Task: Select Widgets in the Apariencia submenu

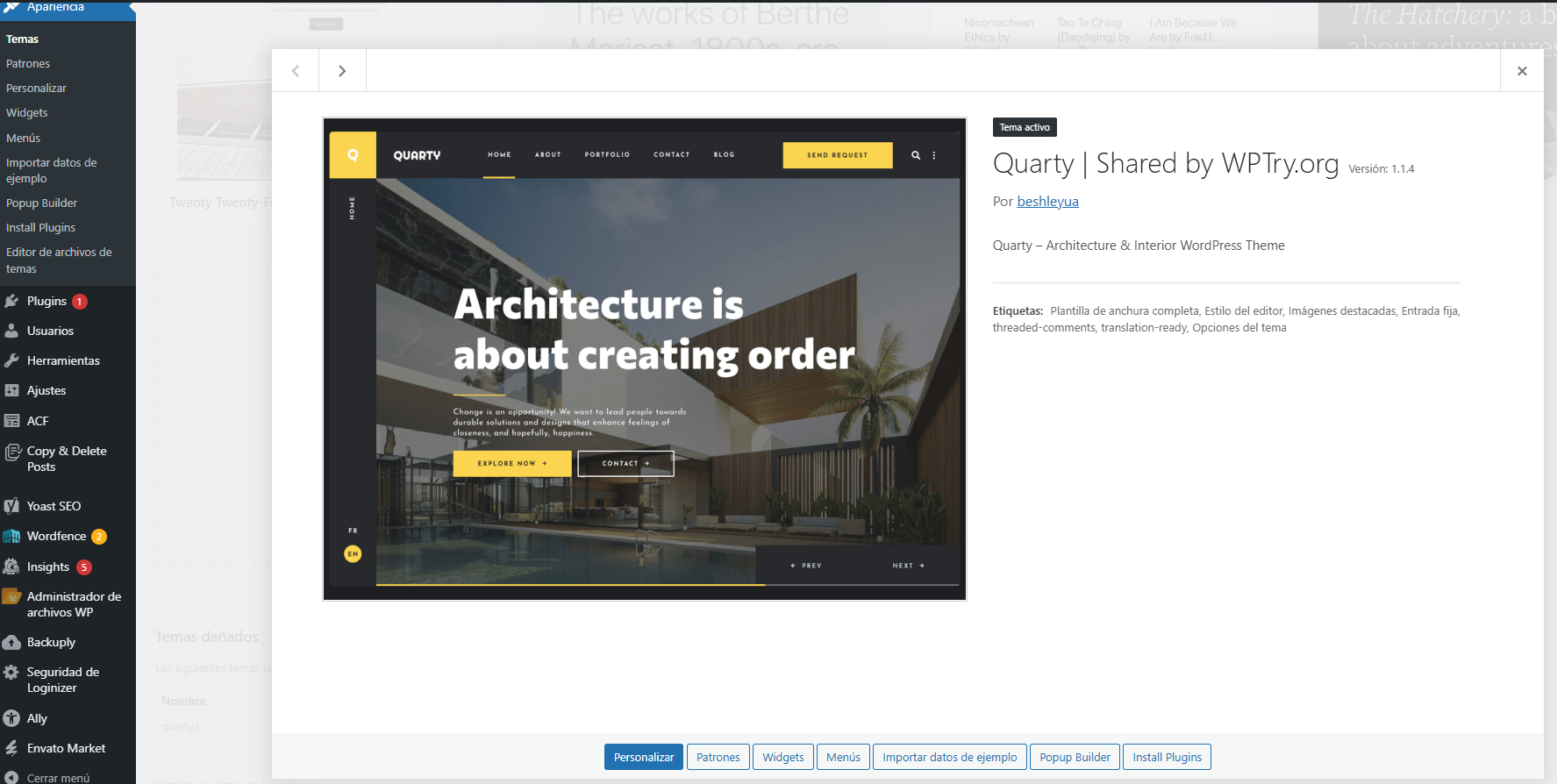Action: click(27, 112)
